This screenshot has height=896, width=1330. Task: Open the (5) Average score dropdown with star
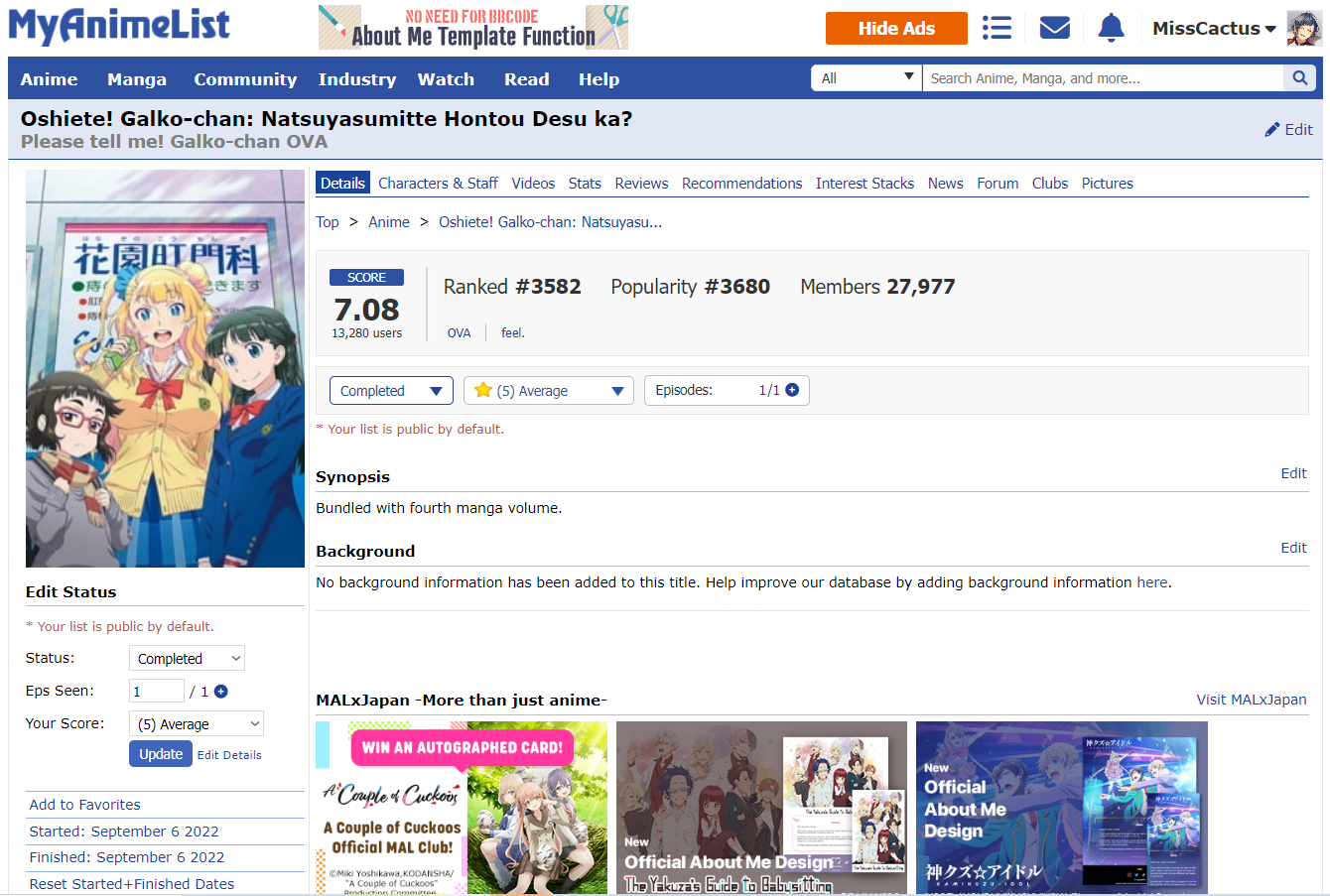coord(549,391)
